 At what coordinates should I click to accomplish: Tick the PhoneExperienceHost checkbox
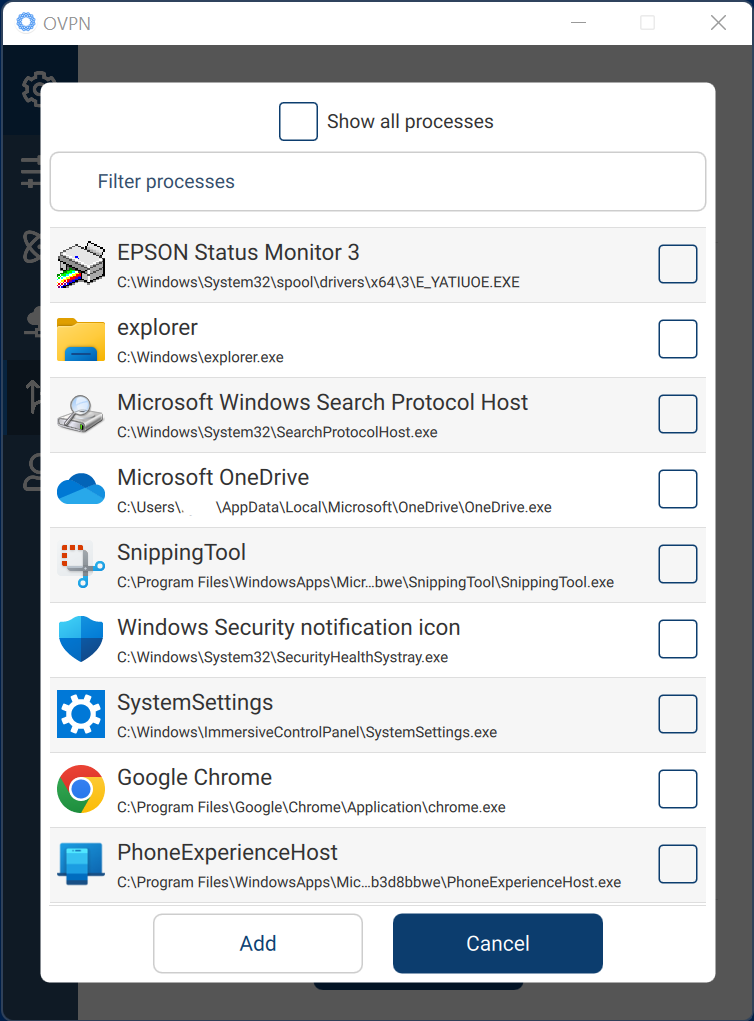click(x=678, y=864)
